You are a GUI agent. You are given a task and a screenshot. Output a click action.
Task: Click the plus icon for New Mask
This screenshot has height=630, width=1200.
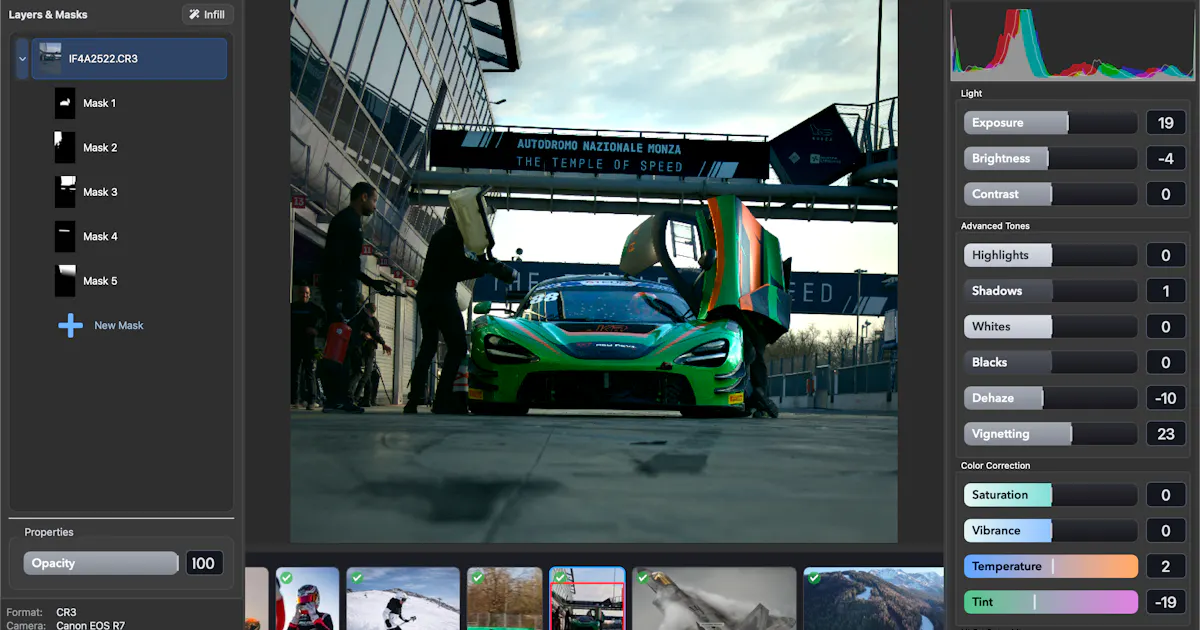(x=71, y=325)
